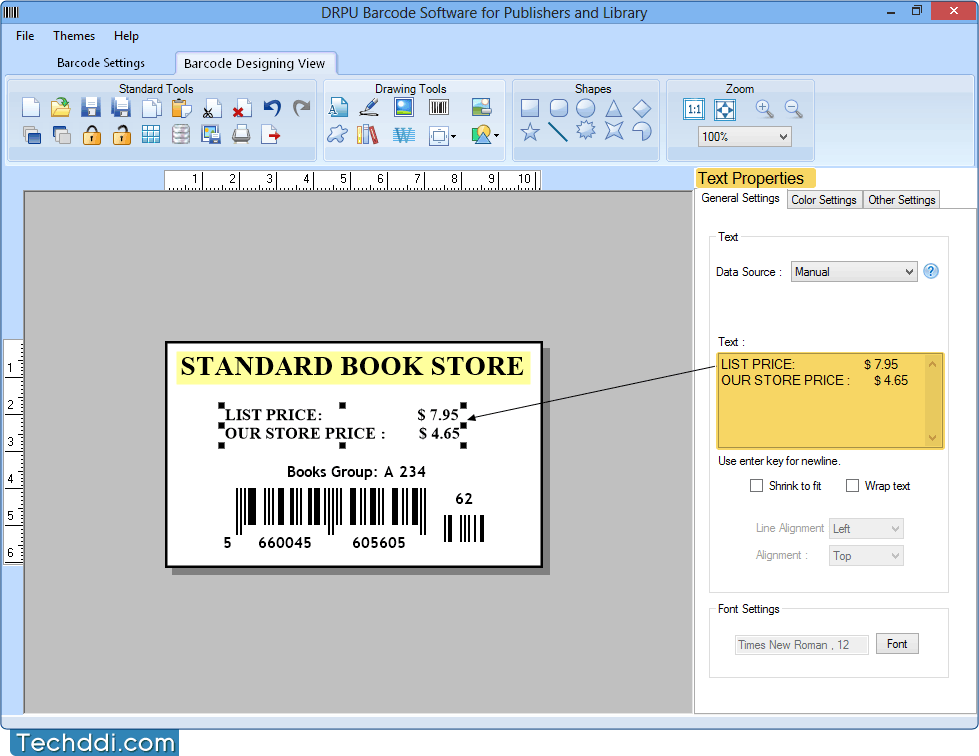Viewport: 979px width, 756px height.
Task: Click the Save As multi-floppy icon
Action: coord(121,107)
